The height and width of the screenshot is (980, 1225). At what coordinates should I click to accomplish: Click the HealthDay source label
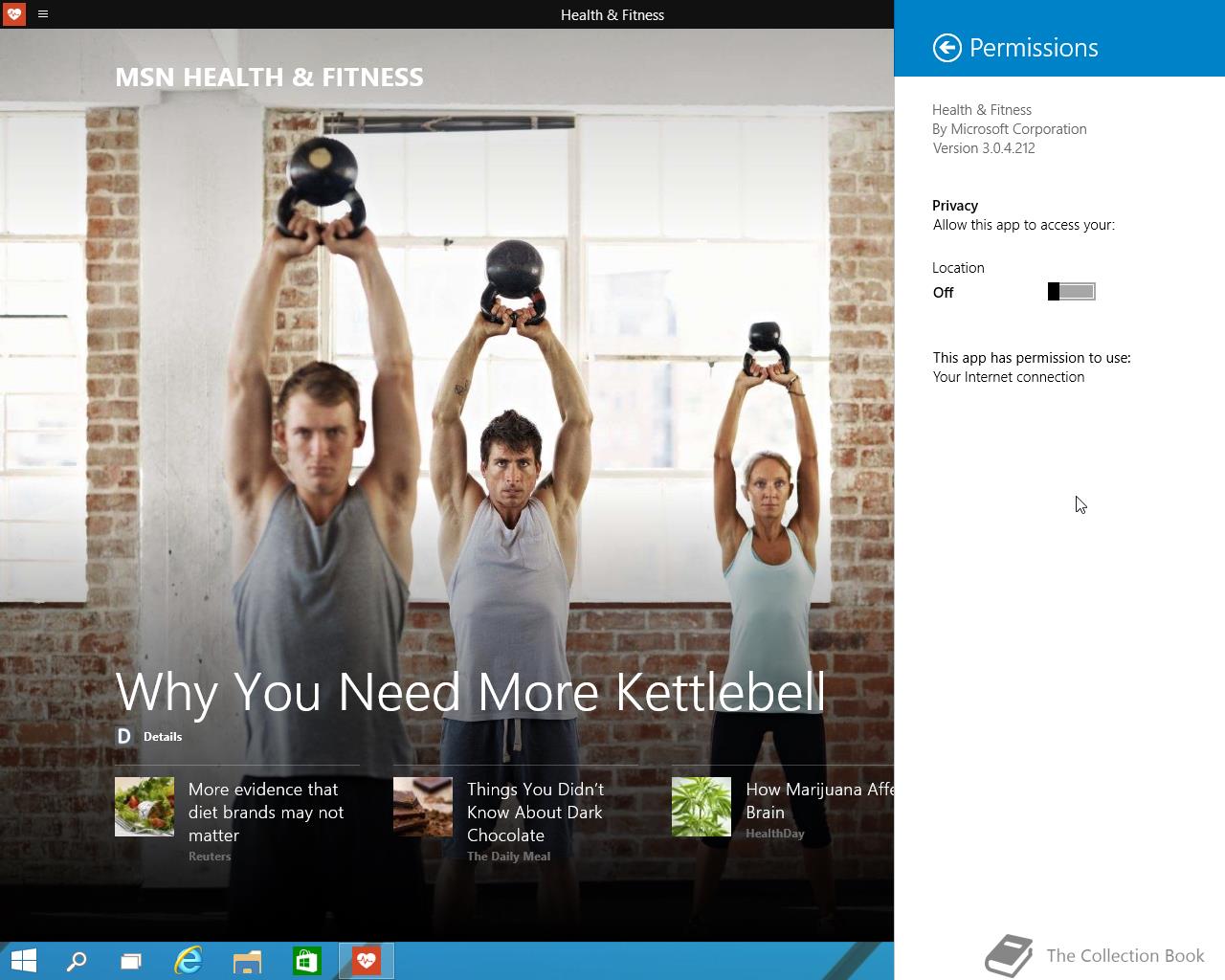(x=775, y=834)
